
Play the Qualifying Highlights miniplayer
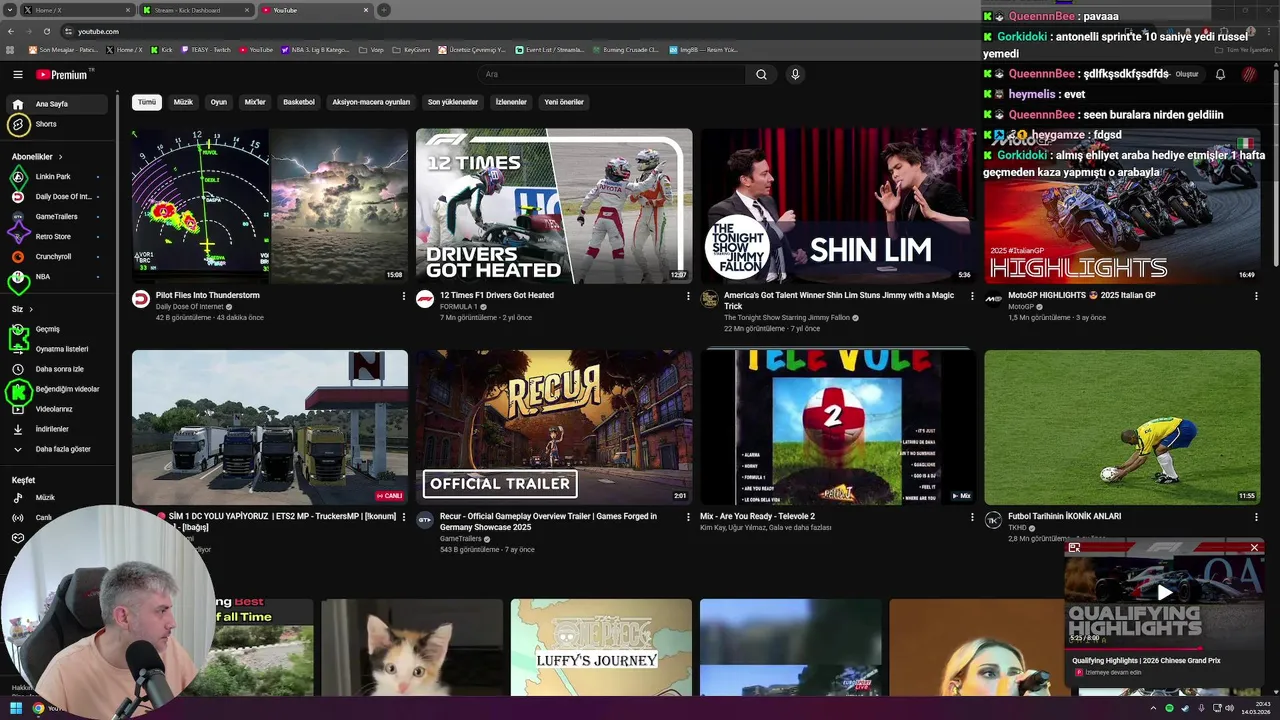point(1164,593)
